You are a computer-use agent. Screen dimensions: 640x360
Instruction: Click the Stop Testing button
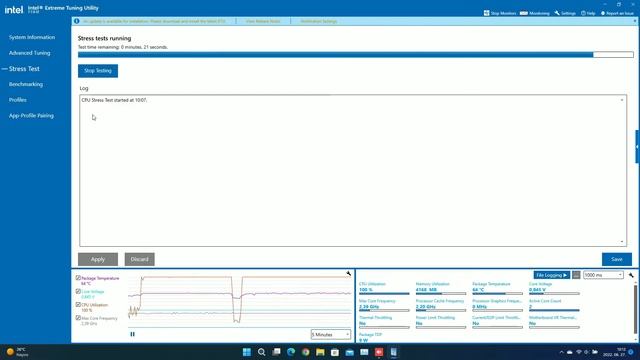point(98,71)
